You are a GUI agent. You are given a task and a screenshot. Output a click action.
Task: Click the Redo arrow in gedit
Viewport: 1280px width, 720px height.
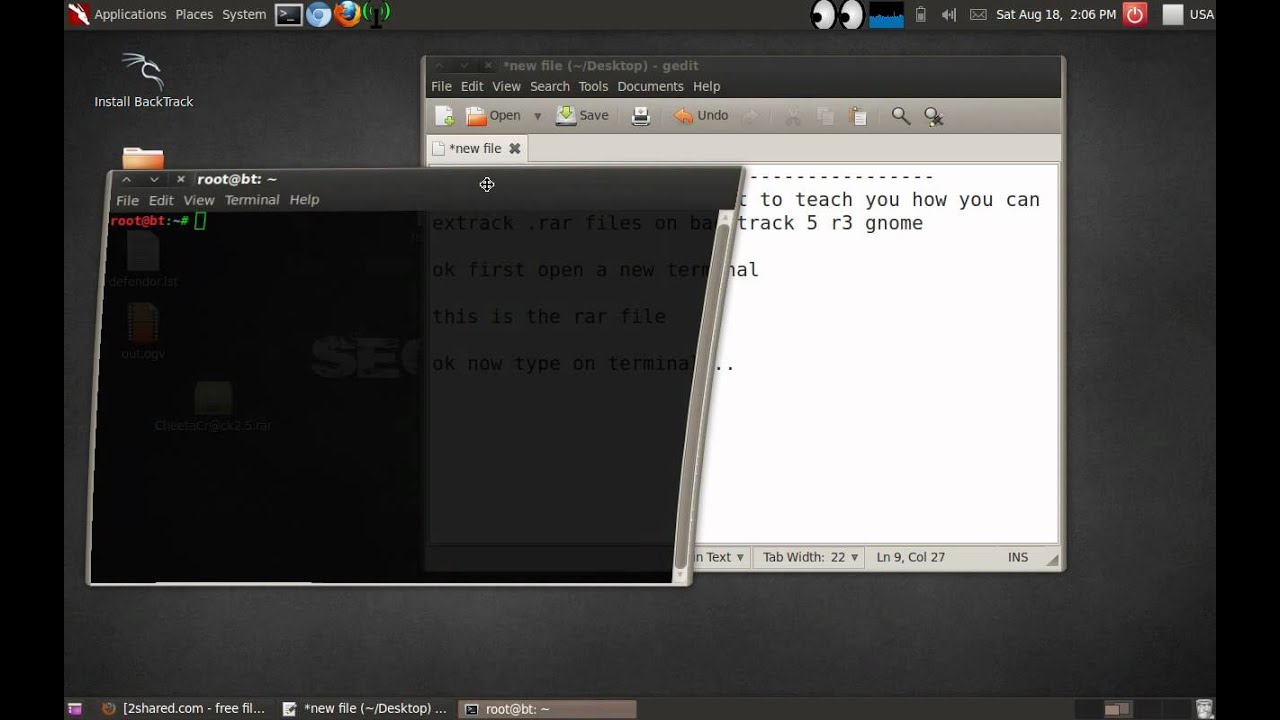click(x=750, y=116)
